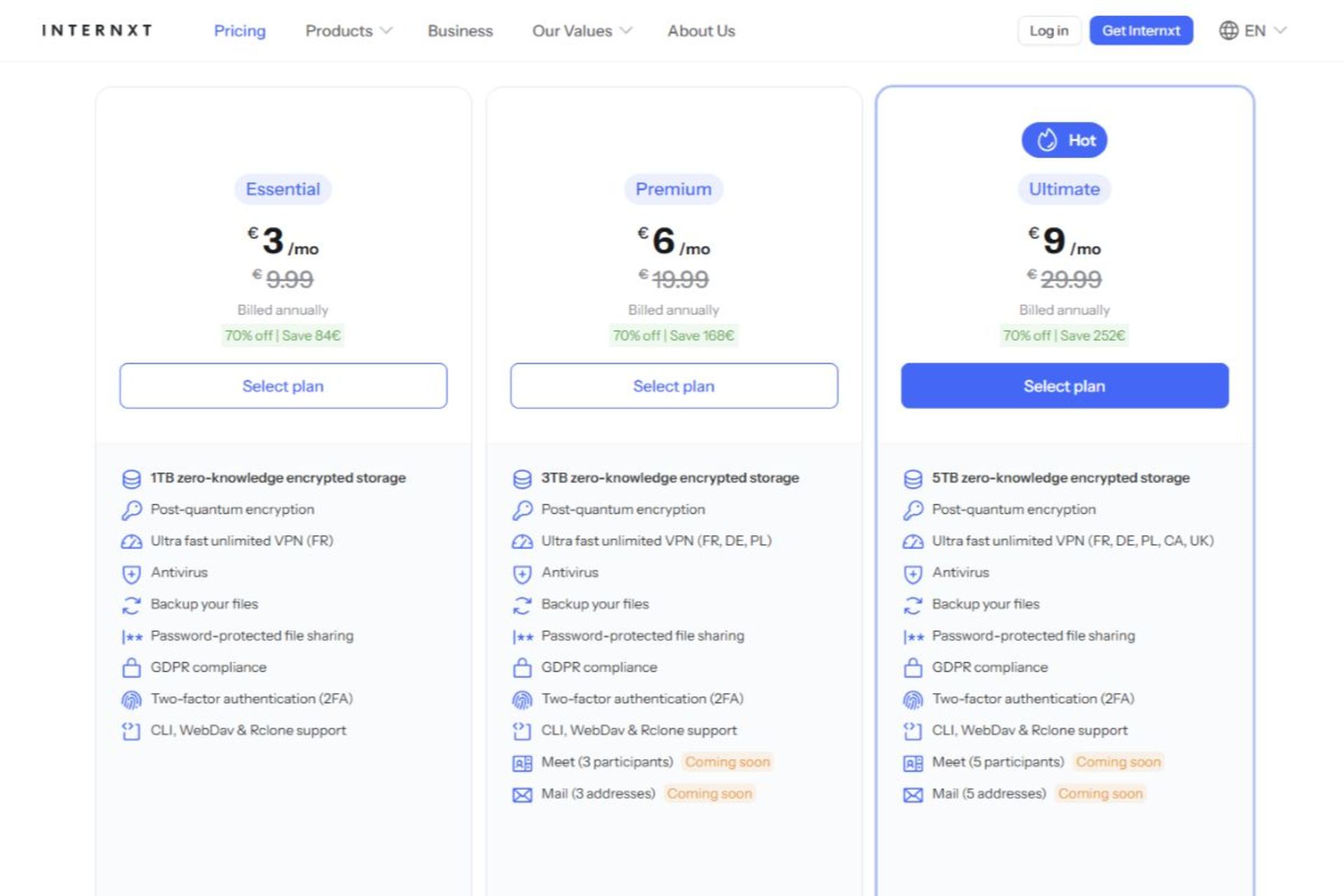Expand the Our Values dropdown
Image resolution: width=1344 pixels, height=896 pixels.
[582, 31]
